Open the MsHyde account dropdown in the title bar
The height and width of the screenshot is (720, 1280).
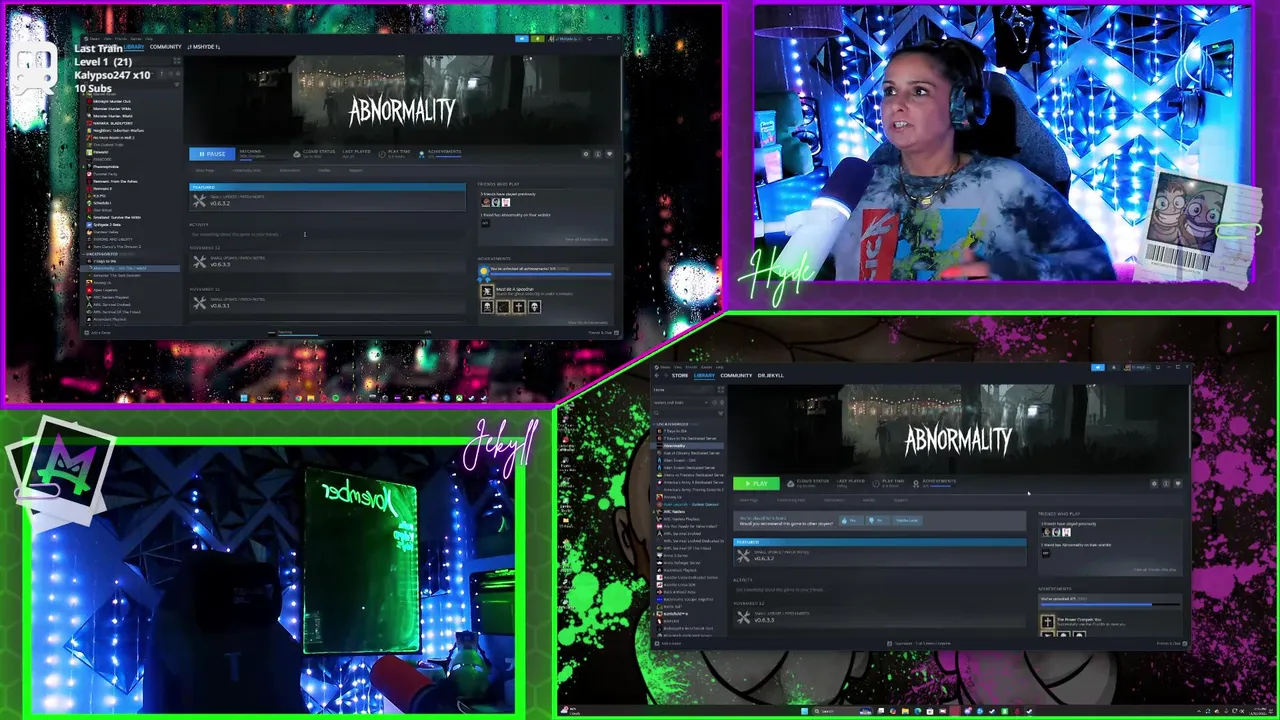click(565, 39)
